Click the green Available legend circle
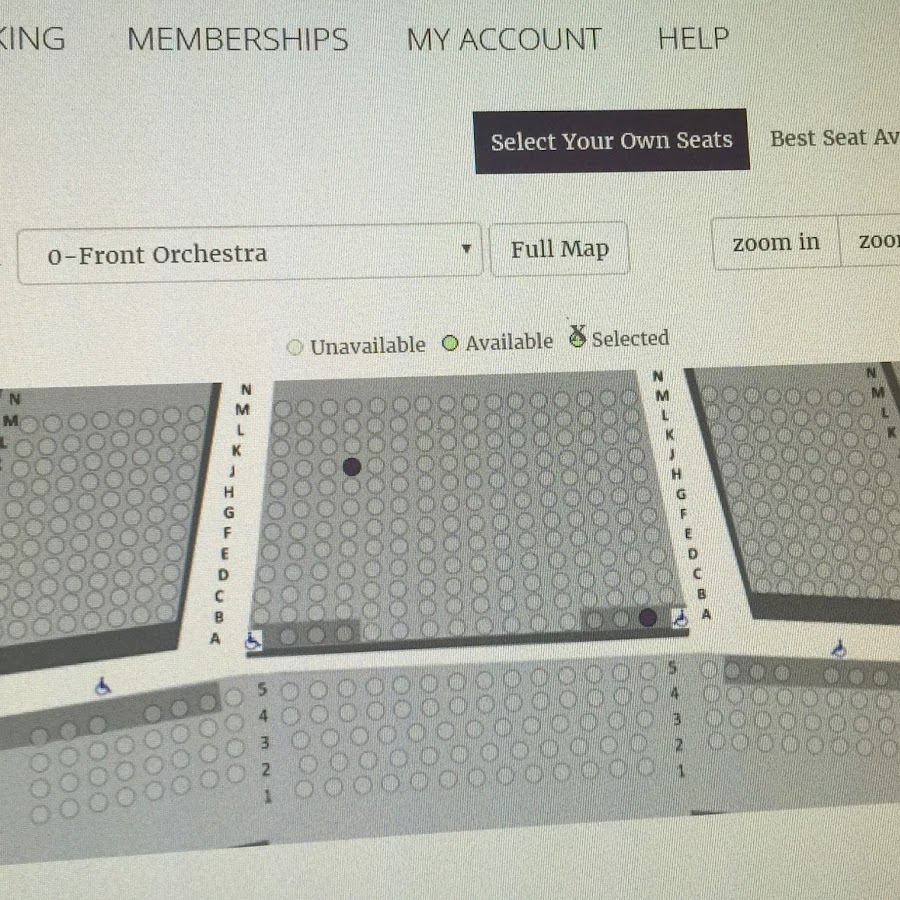900x900 pixels. point(450,343)
